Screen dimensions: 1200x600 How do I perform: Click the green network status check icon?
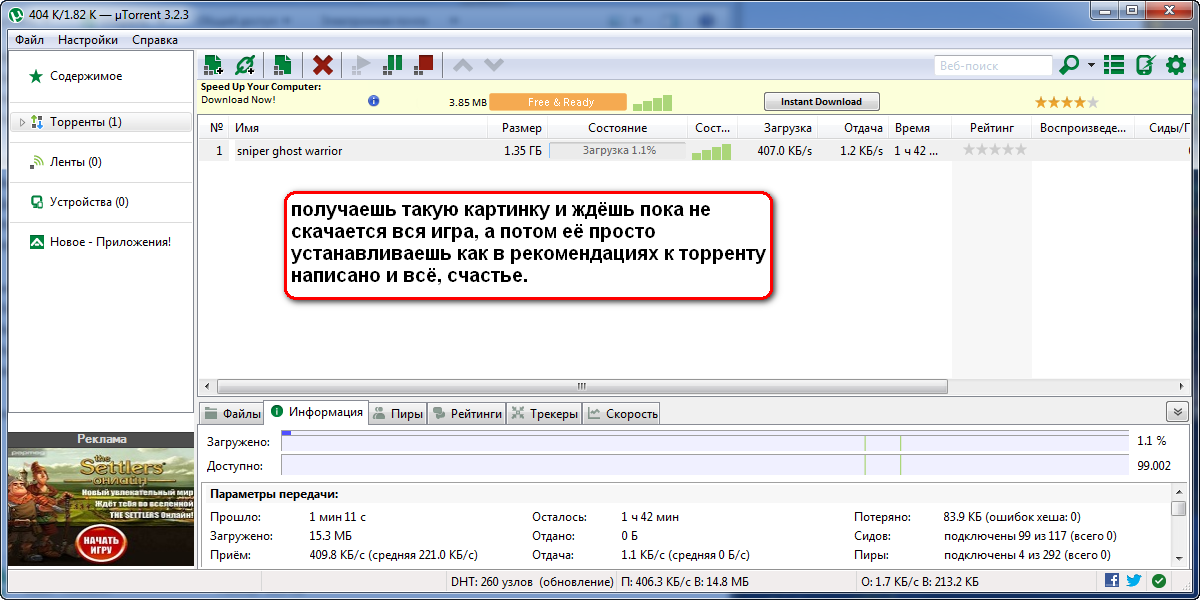[1159, 580]
